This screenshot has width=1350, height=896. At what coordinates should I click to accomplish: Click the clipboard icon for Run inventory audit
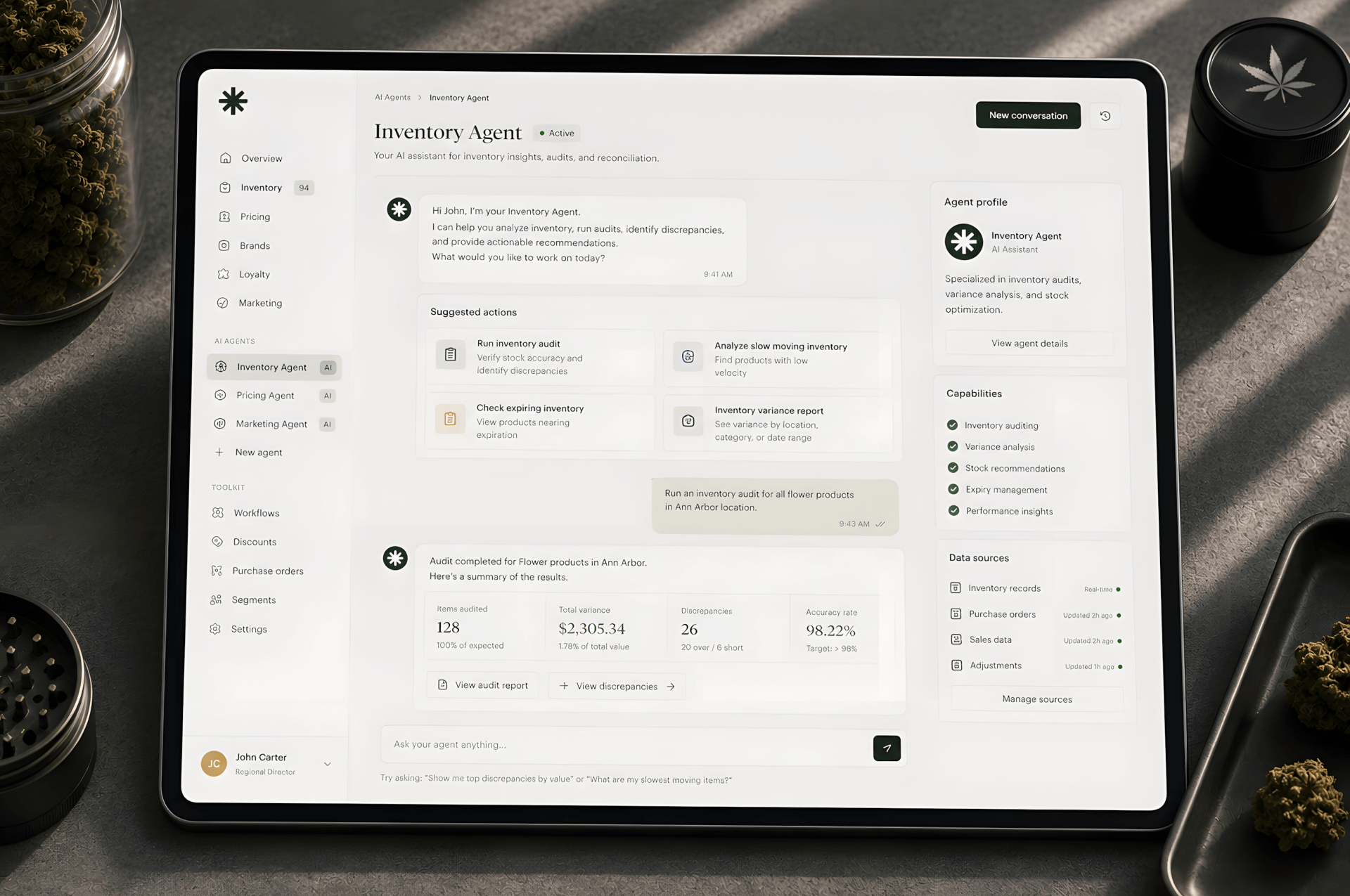[451, 354]
